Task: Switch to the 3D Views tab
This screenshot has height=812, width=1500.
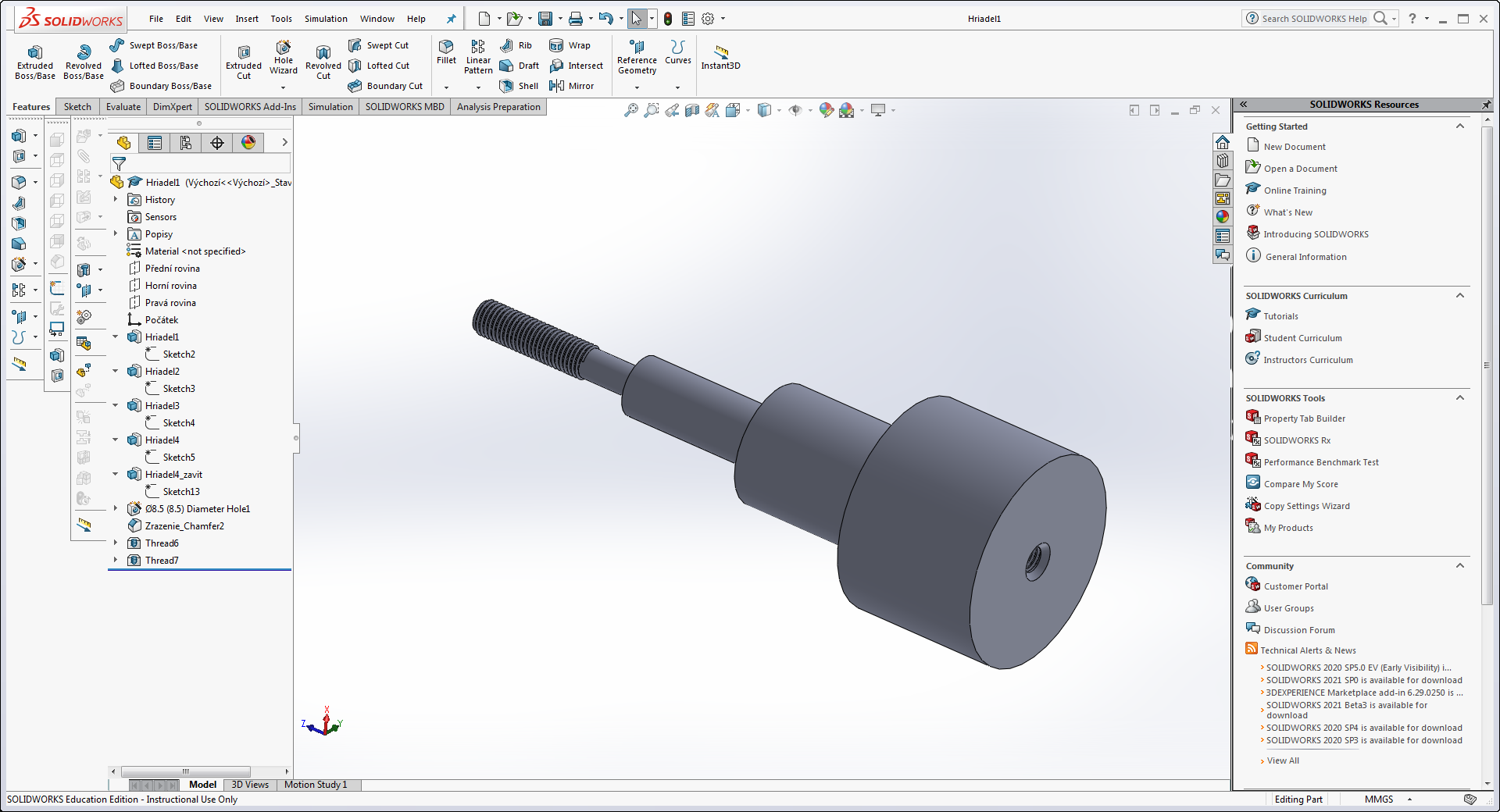Action: click(250, 785)
